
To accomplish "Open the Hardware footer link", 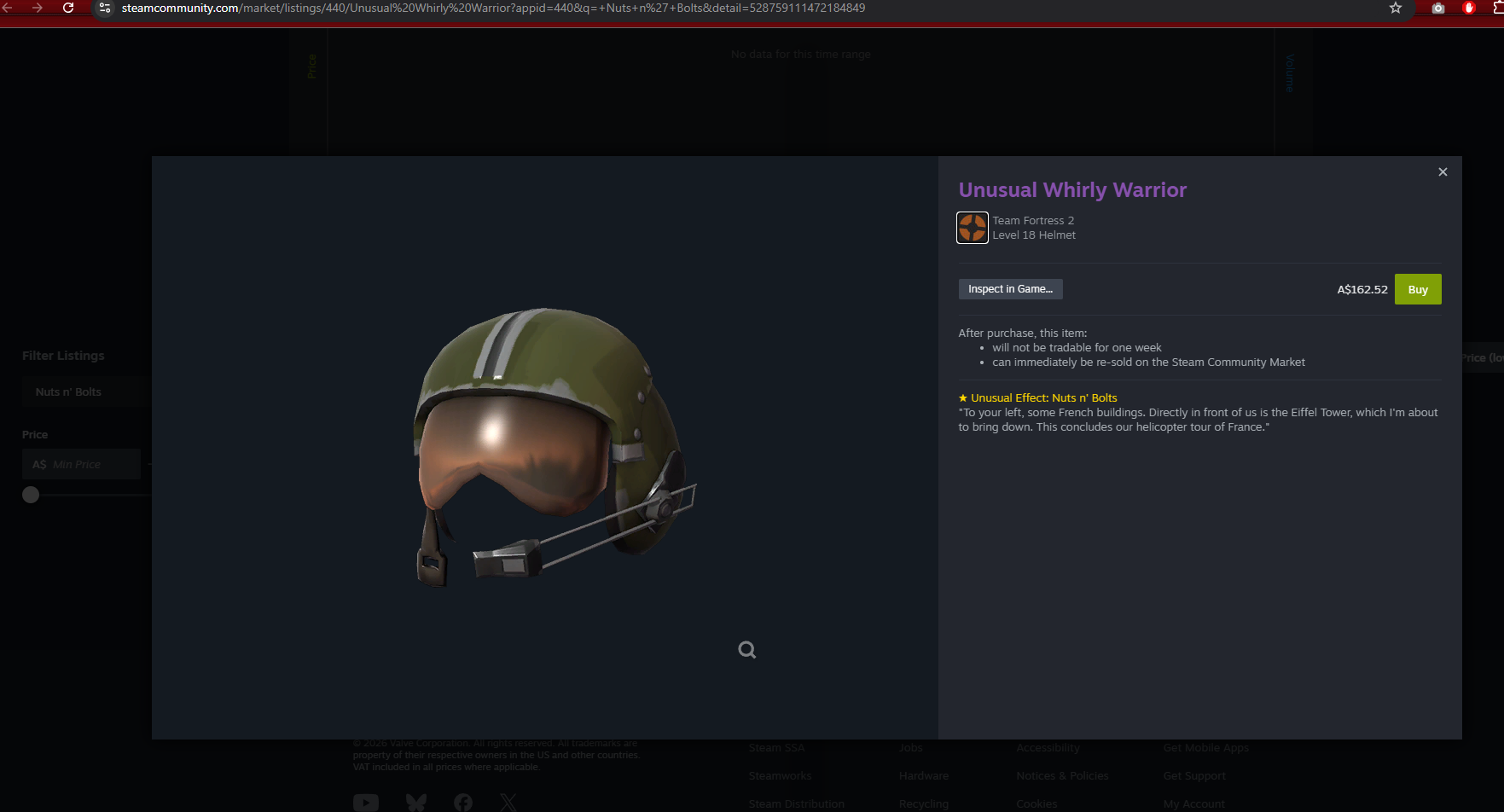I will tap(923, 776).
